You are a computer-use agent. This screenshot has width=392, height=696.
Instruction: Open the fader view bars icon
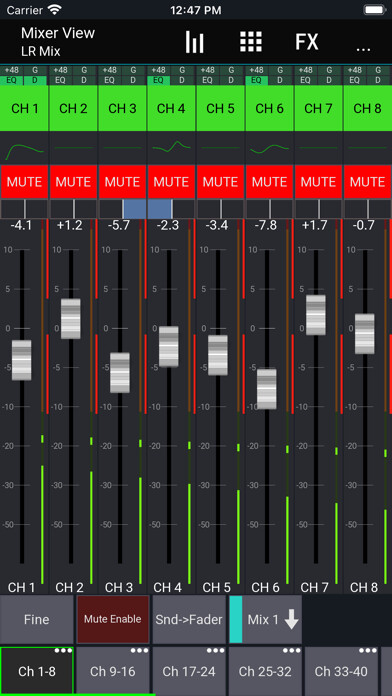point(194,42)
